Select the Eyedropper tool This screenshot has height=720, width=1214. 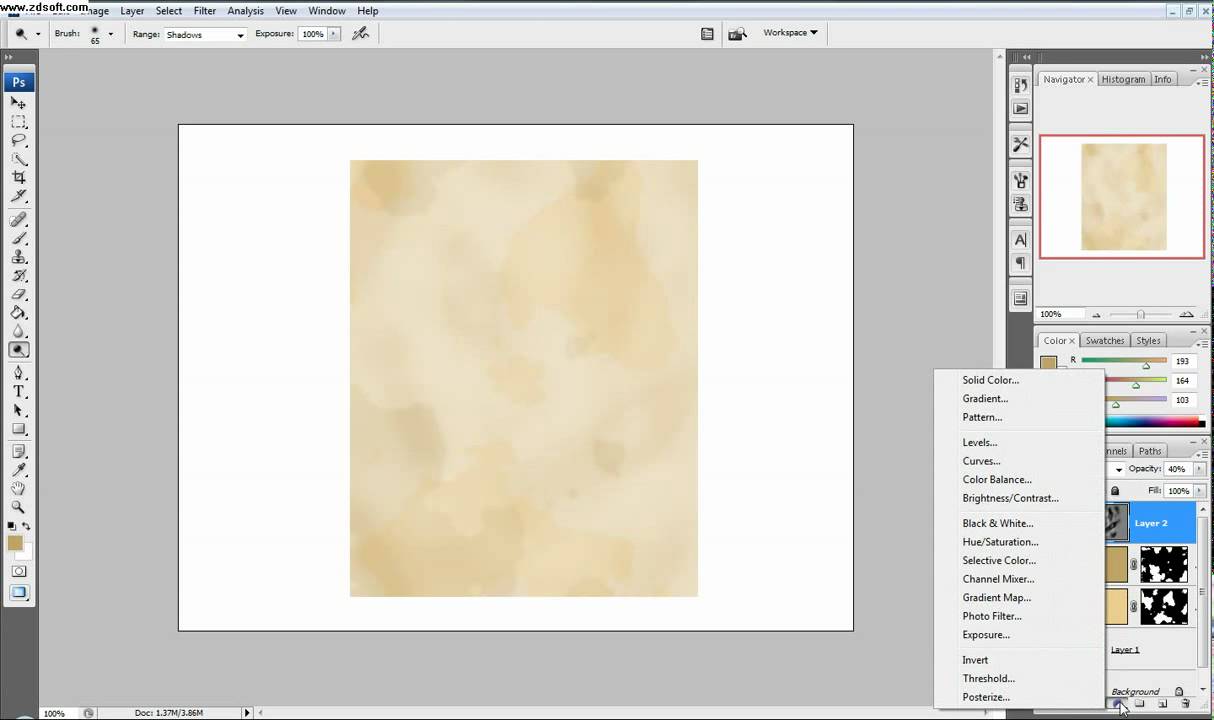tap(18, 470)
